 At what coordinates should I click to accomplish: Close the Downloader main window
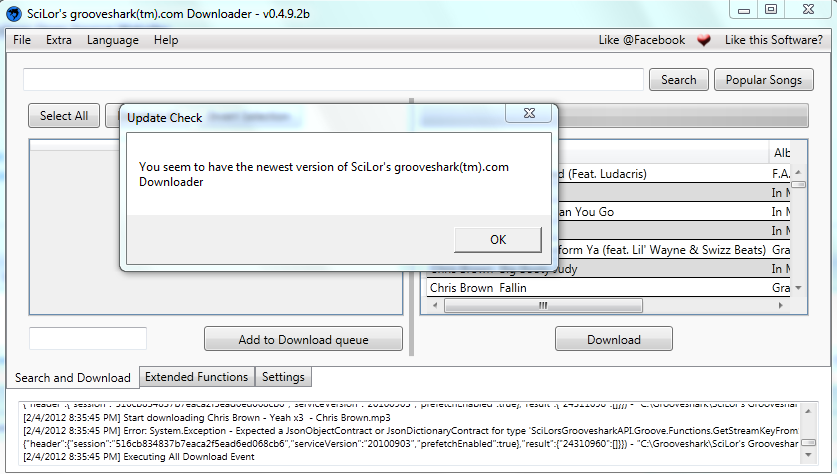point(809,10)
